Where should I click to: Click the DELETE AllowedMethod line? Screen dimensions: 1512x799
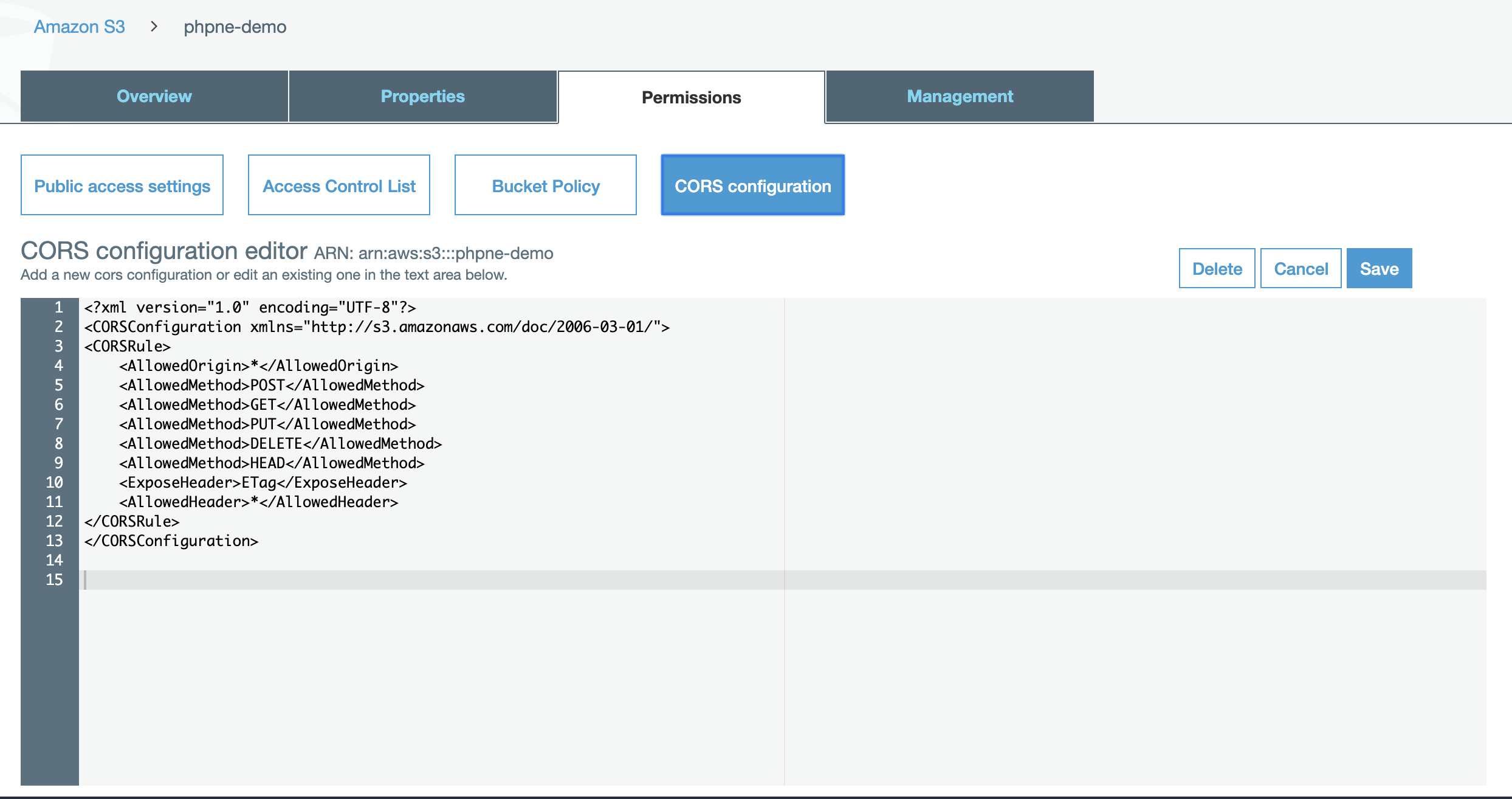281,443
